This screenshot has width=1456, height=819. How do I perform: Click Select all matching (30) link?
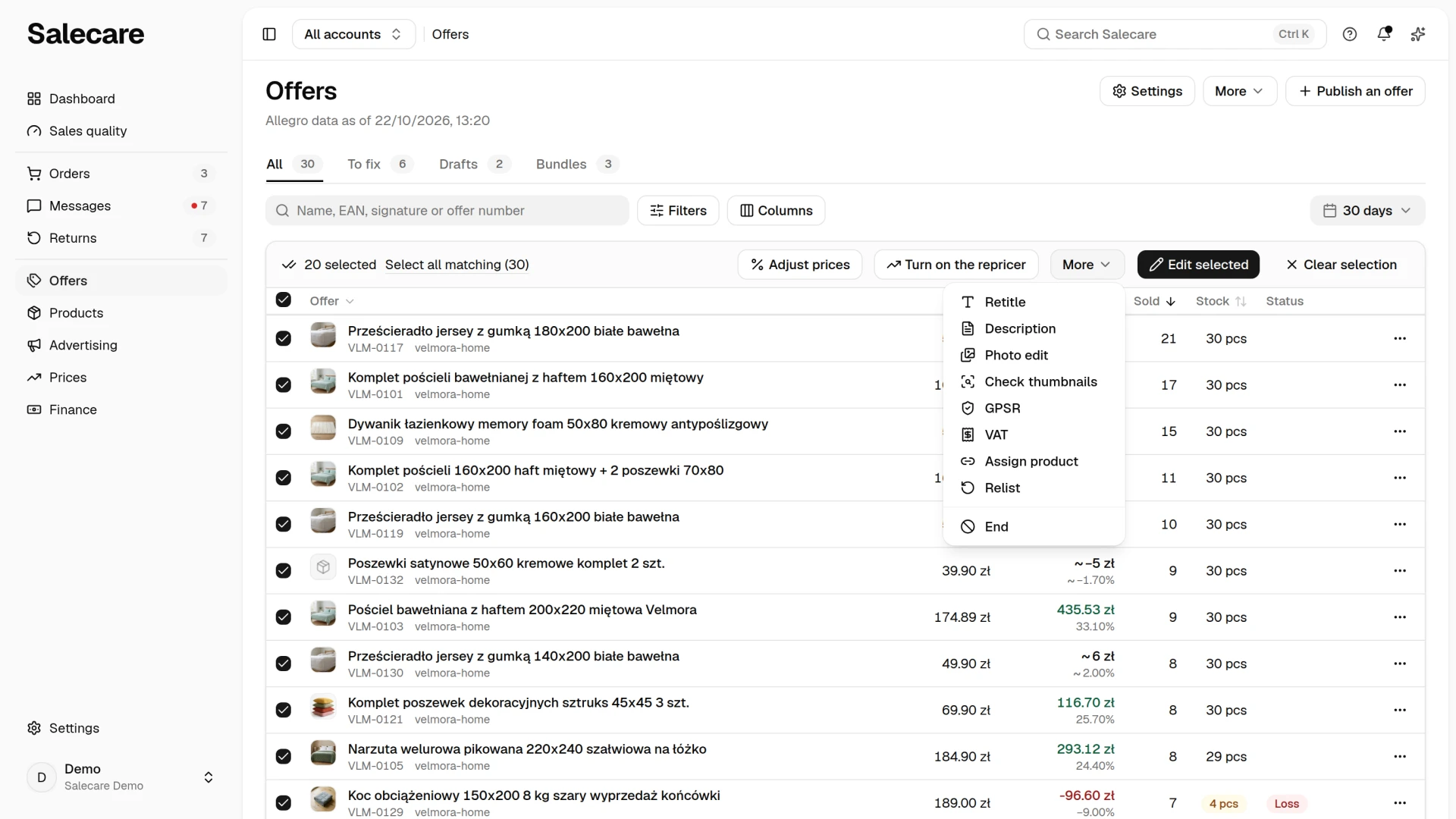[x=457, y=265]
